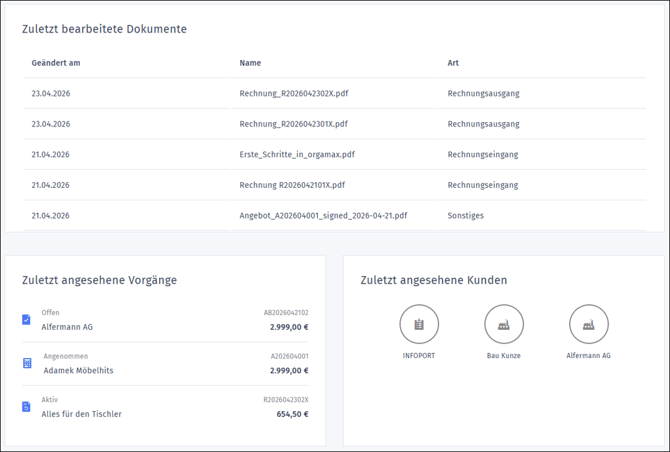Screen dimensions: 670x452
Task: Click the amount 2.999,00 € for Alfermann AG
Action: (x=289, y=327)
